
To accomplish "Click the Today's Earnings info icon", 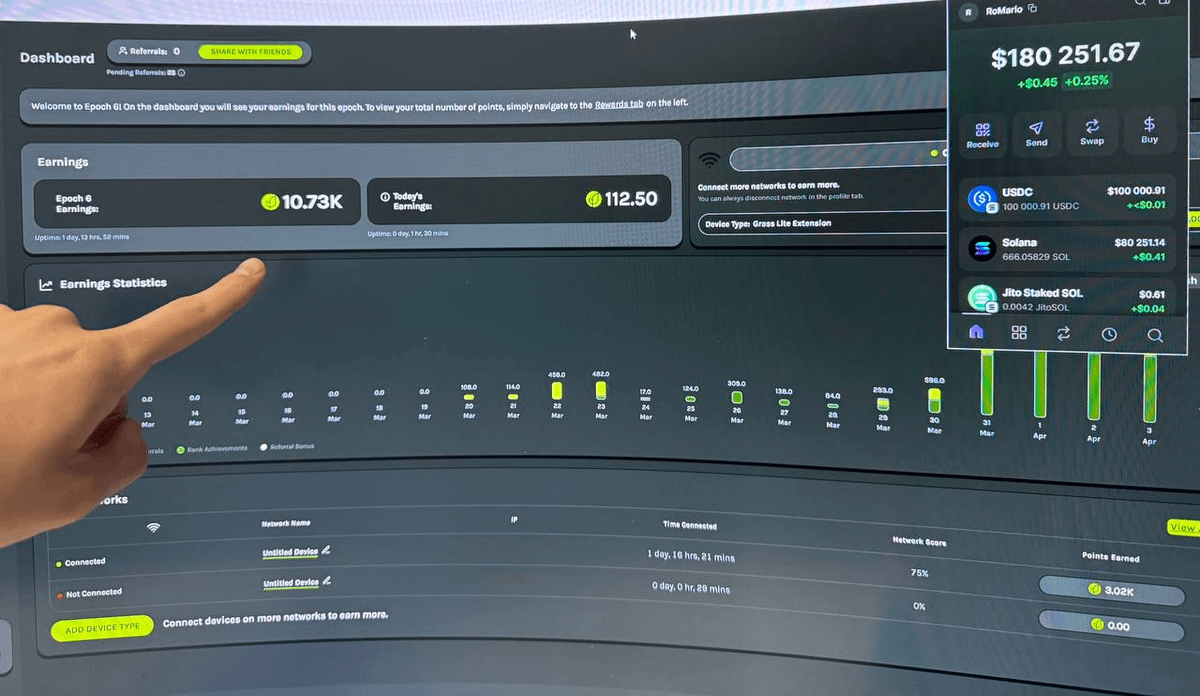I will [385, 198].
